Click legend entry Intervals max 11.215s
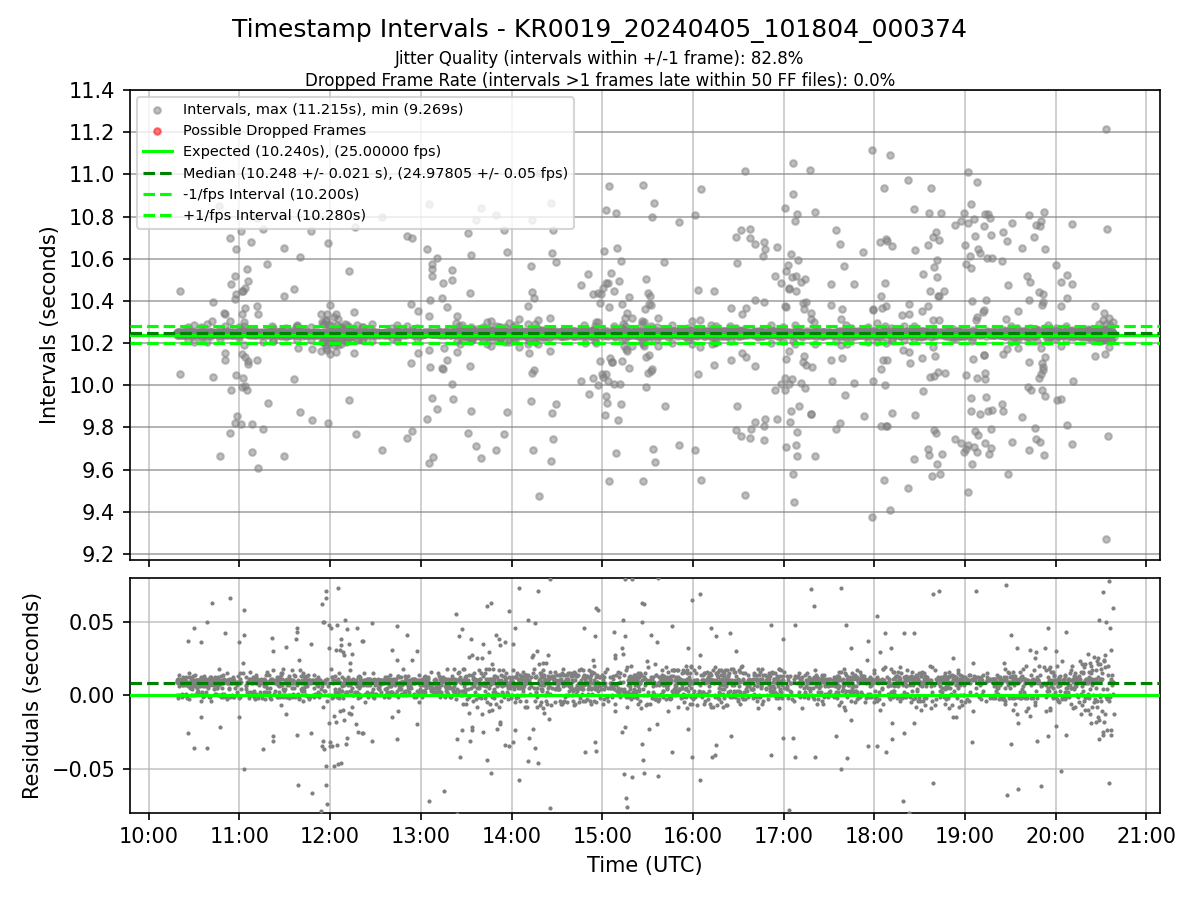The height and width of the screenshot is (900, 1200). (x=323, y=109)
